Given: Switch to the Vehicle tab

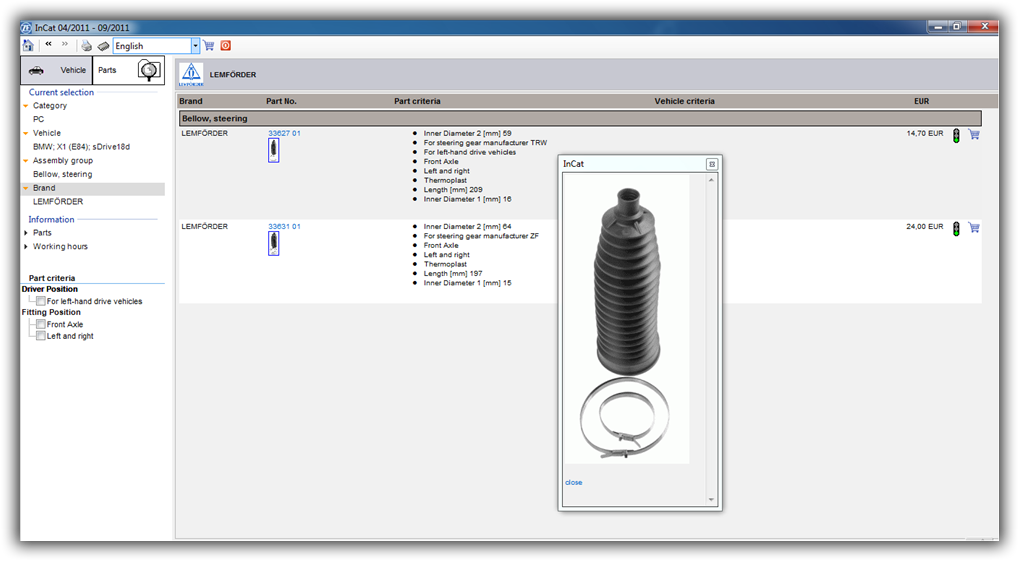Looking at the screenshot, I should 57,70.
